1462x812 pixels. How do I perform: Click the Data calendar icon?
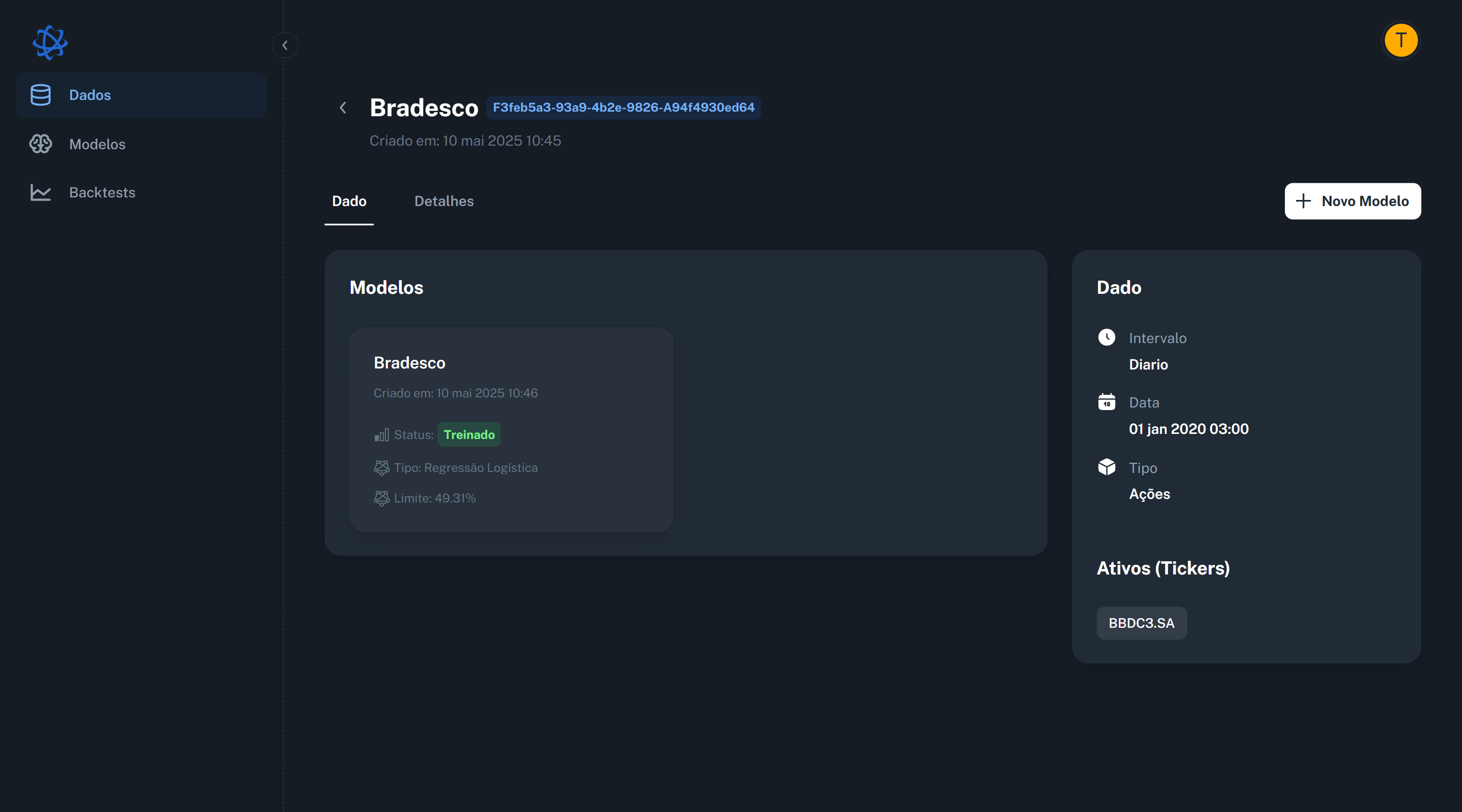(x=1106, y=402)
